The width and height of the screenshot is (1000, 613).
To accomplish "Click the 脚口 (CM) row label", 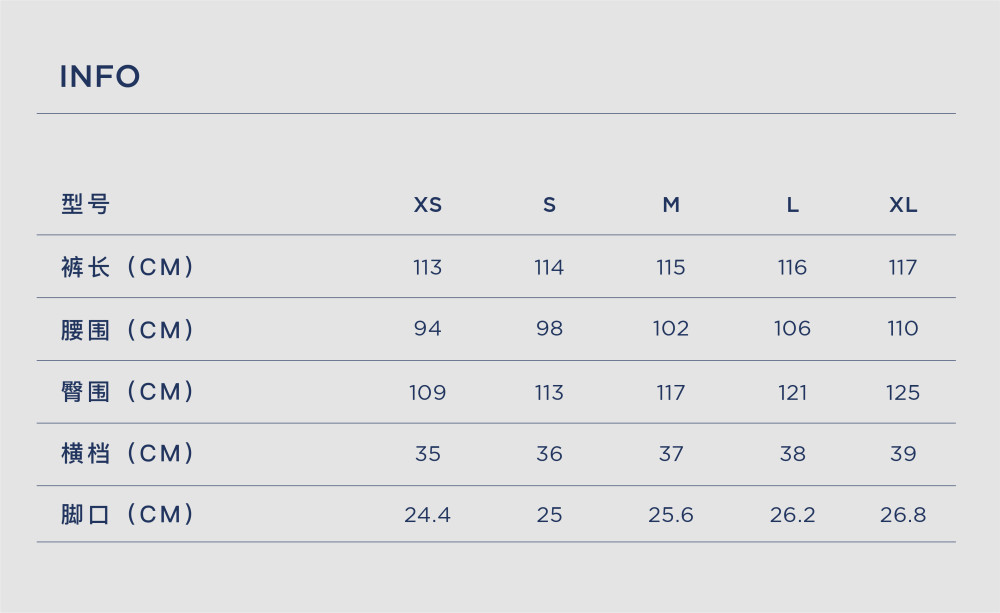I will 127,514.
